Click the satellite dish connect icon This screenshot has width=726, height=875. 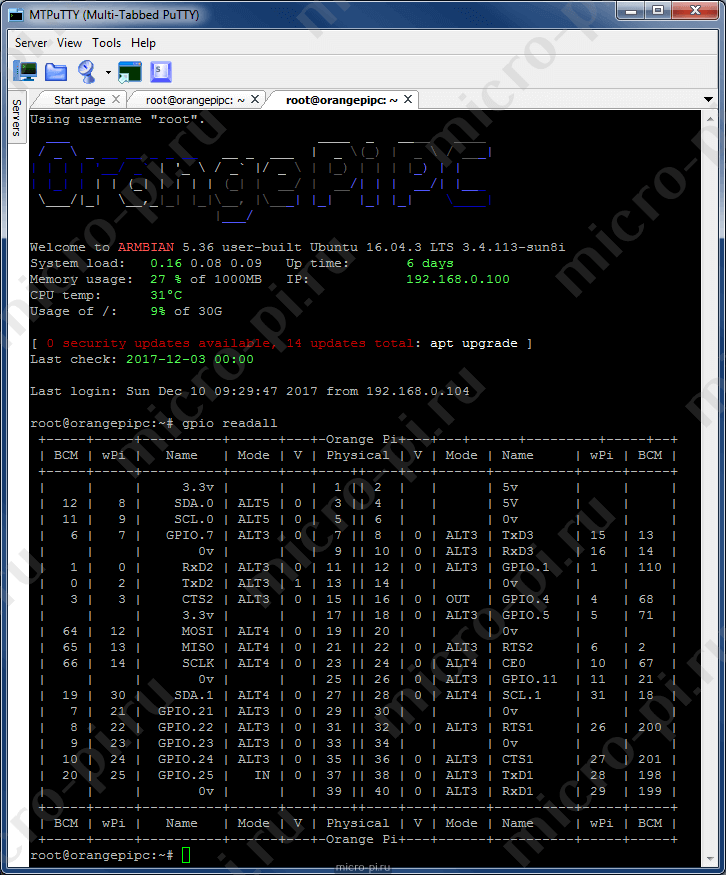click(x=86, y=71)
